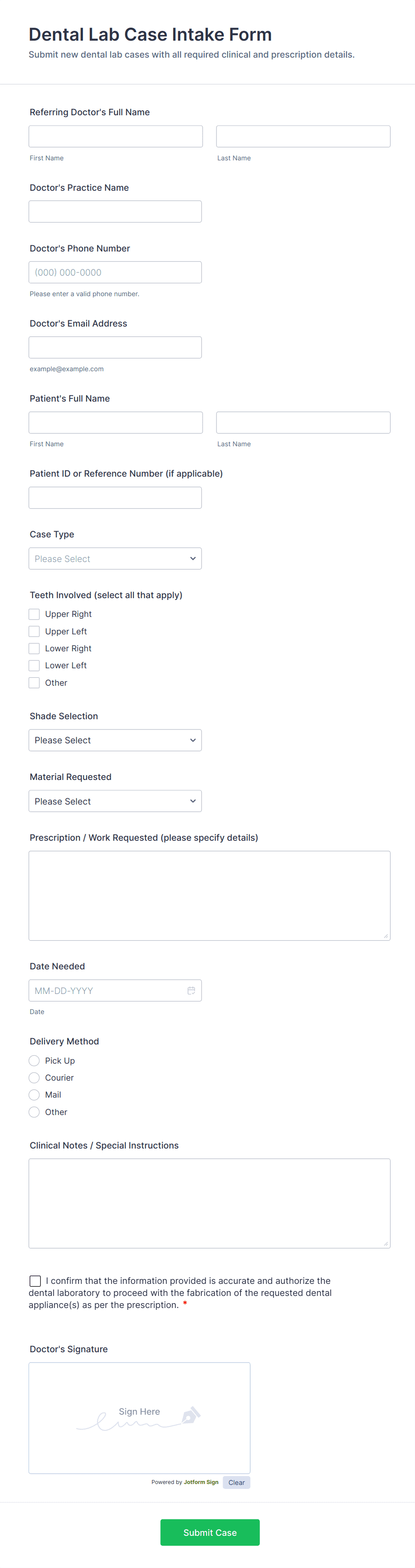Image resolution: width=415 pixels, height=1568 pixels.
Task: Open the Material Requested dropdown
Action: click(115, 801)
